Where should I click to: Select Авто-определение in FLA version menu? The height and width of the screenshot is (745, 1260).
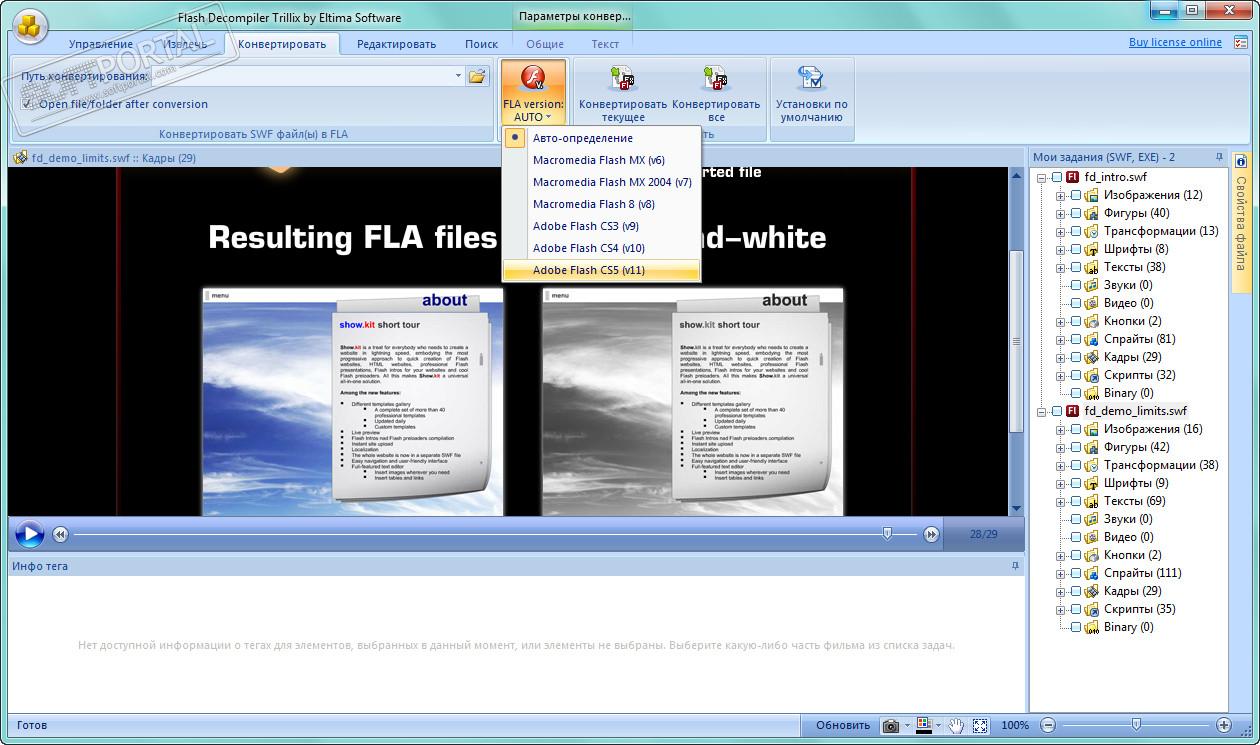coord(601,138)
